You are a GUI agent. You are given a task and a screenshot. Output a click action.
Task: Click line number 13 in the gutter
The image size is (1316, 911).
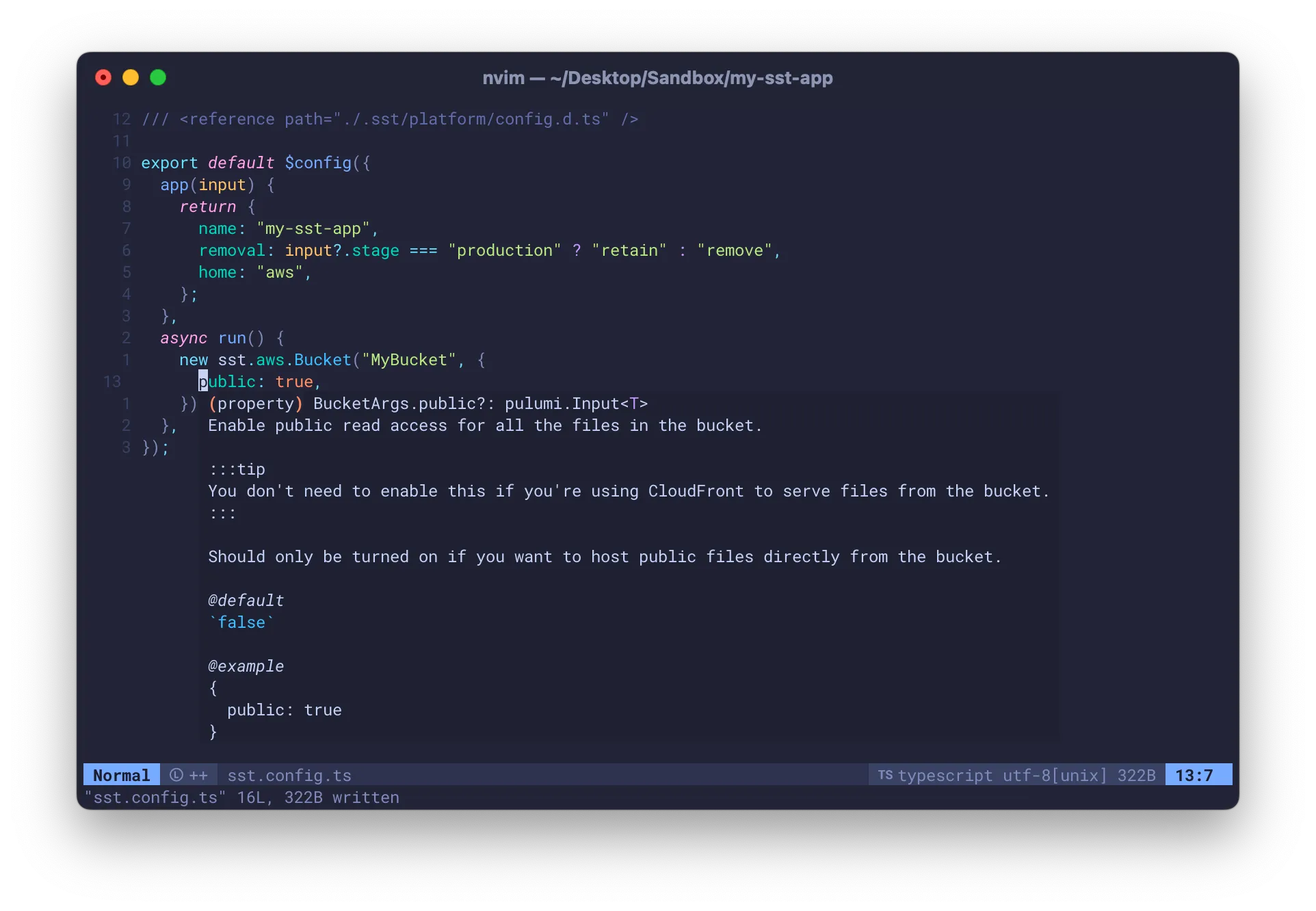point(113,382)
